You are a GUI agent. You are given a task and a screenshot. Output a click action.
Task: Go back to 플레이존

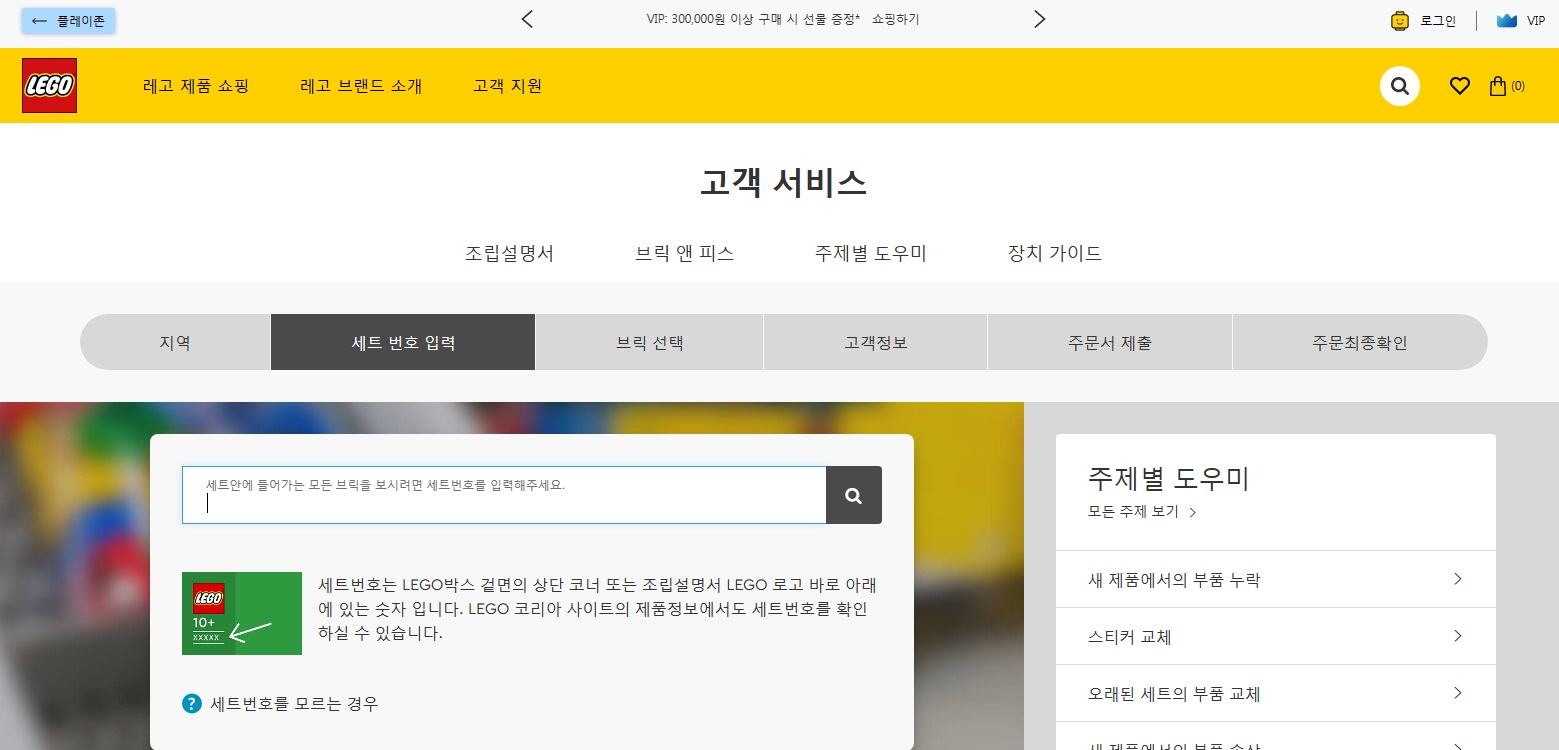[68, 20]
